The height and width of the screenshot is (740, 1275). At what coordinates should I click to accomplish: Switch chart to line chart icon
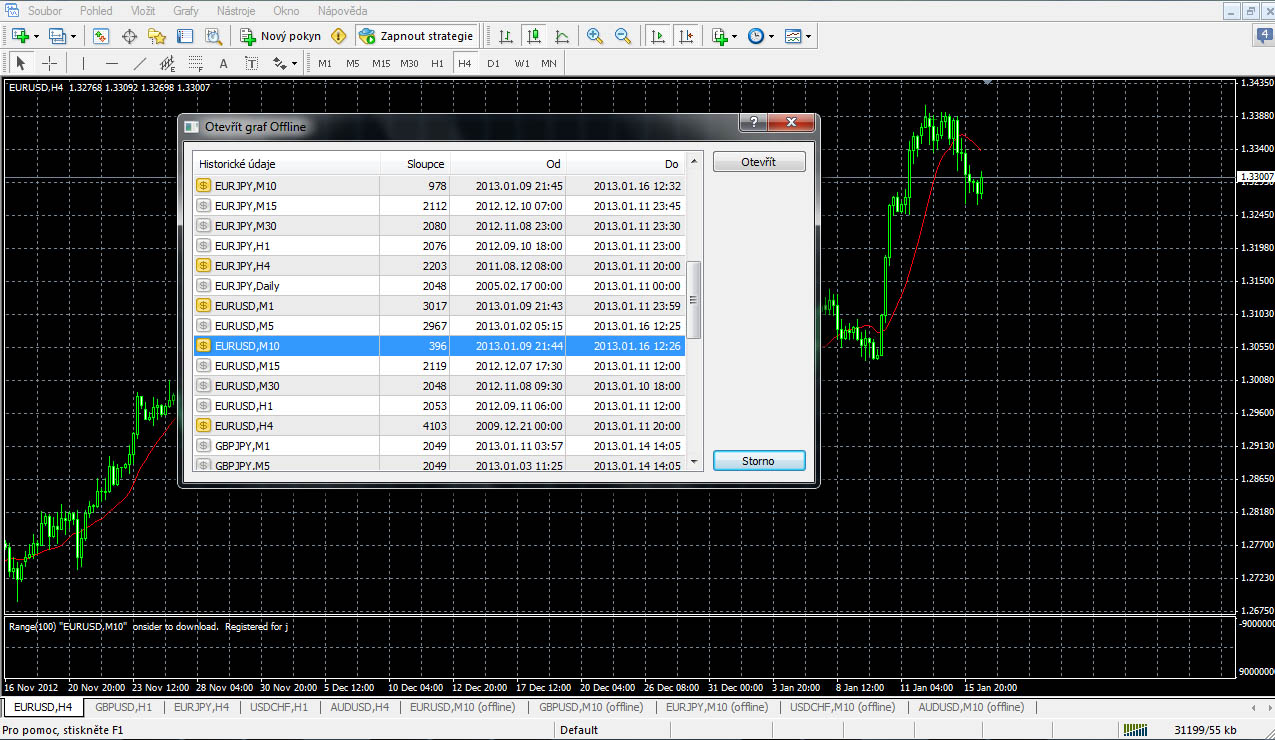563,36
